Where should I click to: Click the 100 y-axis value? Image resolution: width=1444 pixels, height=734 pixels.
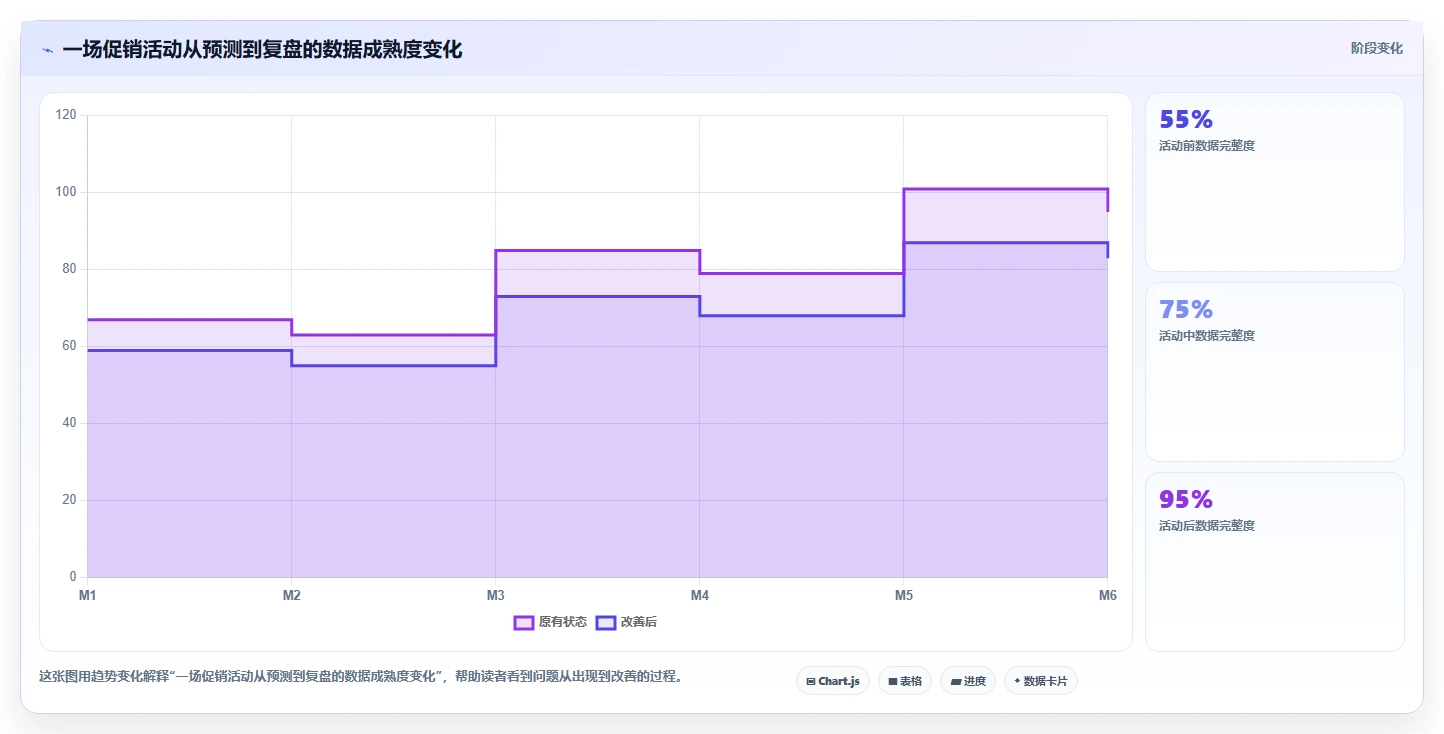click(x=66, y=192)
